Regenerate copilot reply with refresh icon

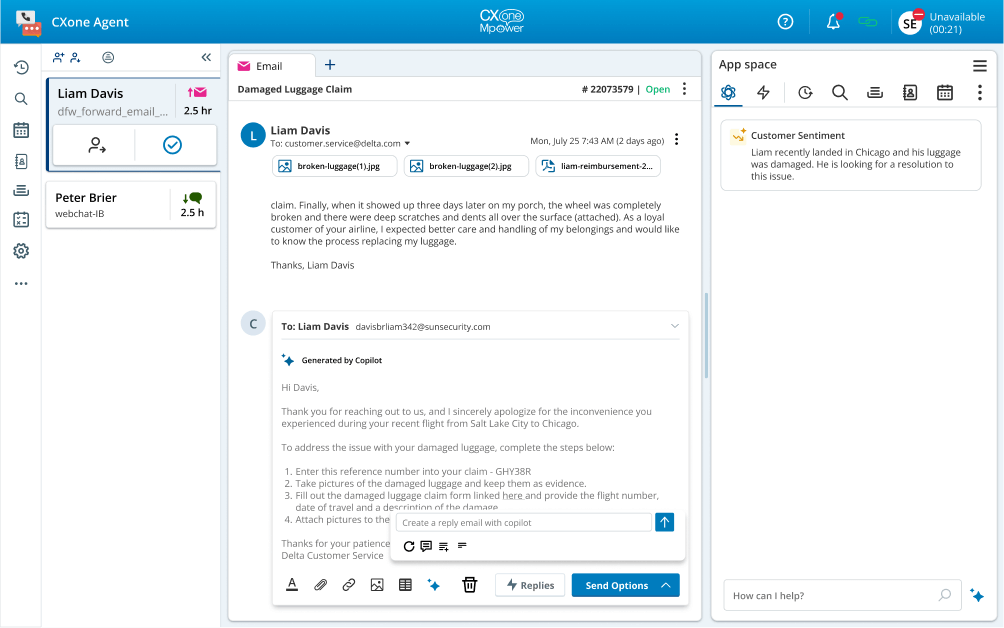[409, 546]
